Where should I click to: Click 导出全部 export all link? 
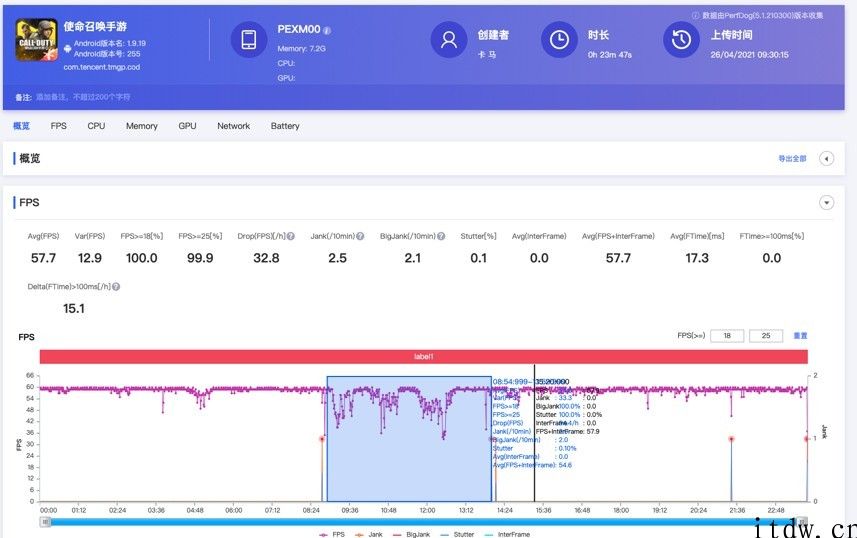click(x=792, y=159)
